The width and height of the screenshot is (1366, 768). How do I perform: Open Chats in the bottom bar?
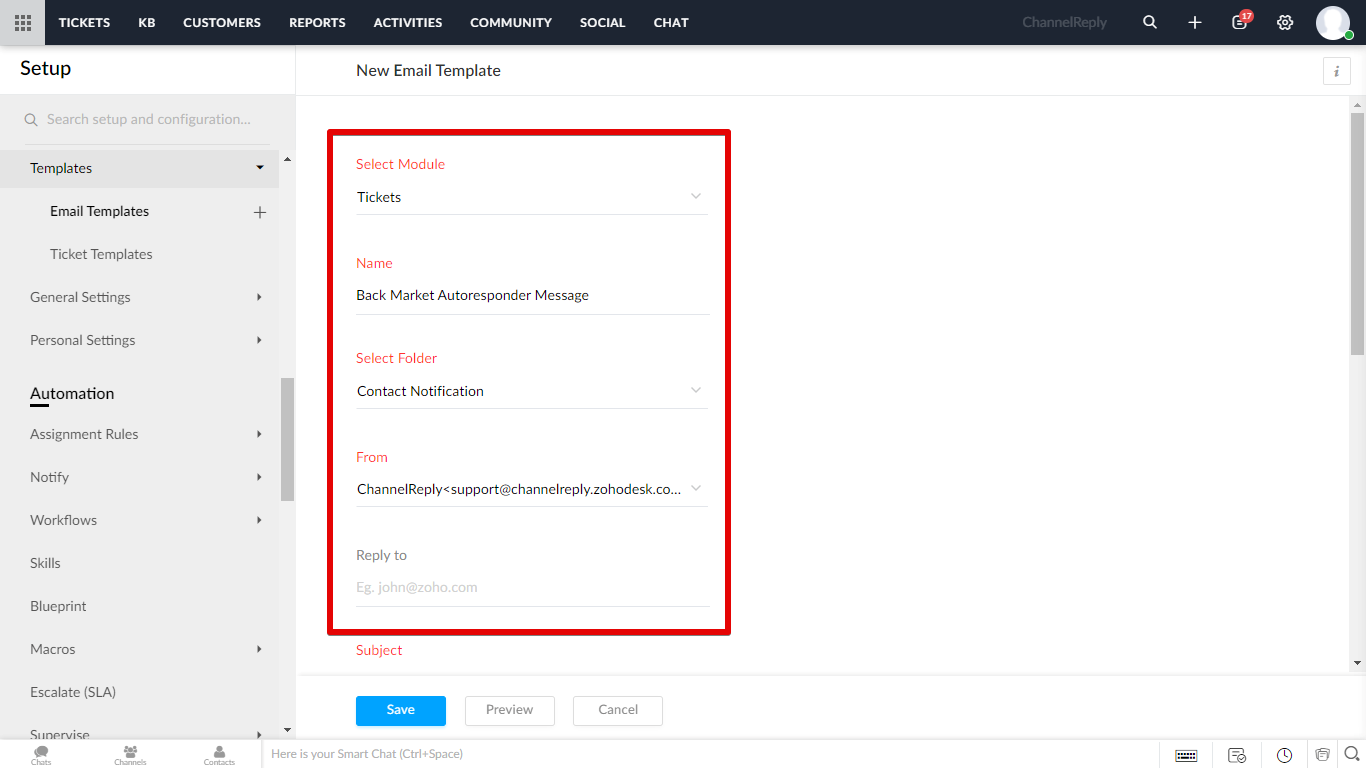coord(41,755)
